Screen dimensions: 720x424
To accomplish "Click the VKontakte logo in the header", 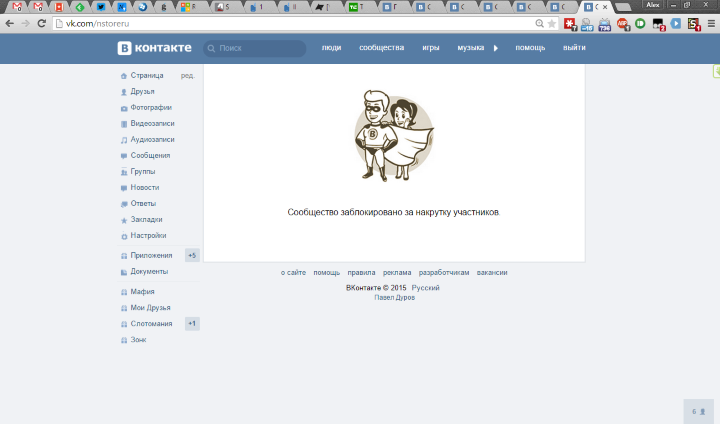I will click(154, 48).
